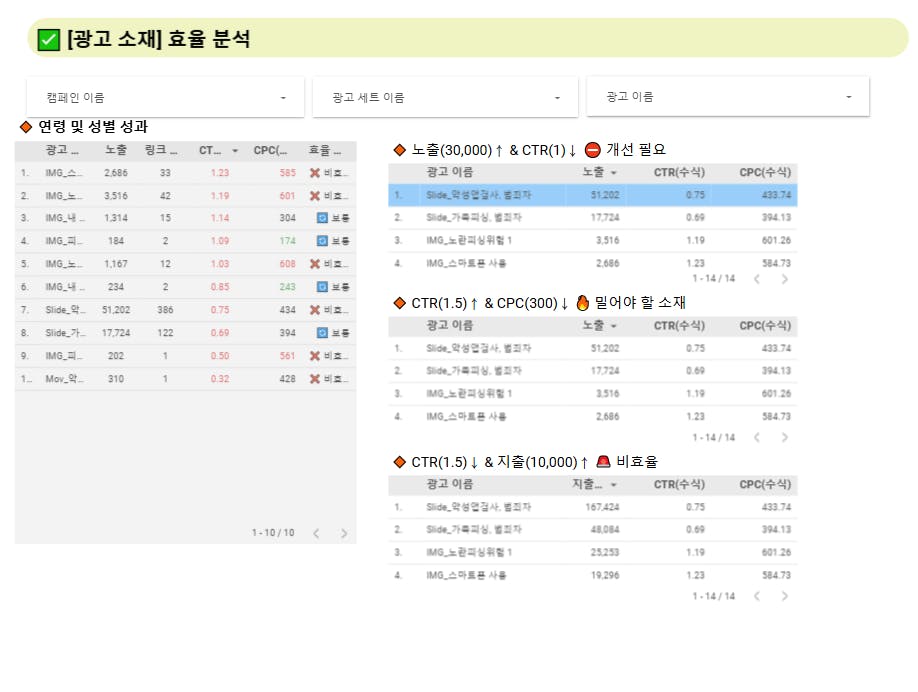Sort the left table by the 링크 column header
The width and height of the screenshot is (918, 692).
tap(161, 150)
